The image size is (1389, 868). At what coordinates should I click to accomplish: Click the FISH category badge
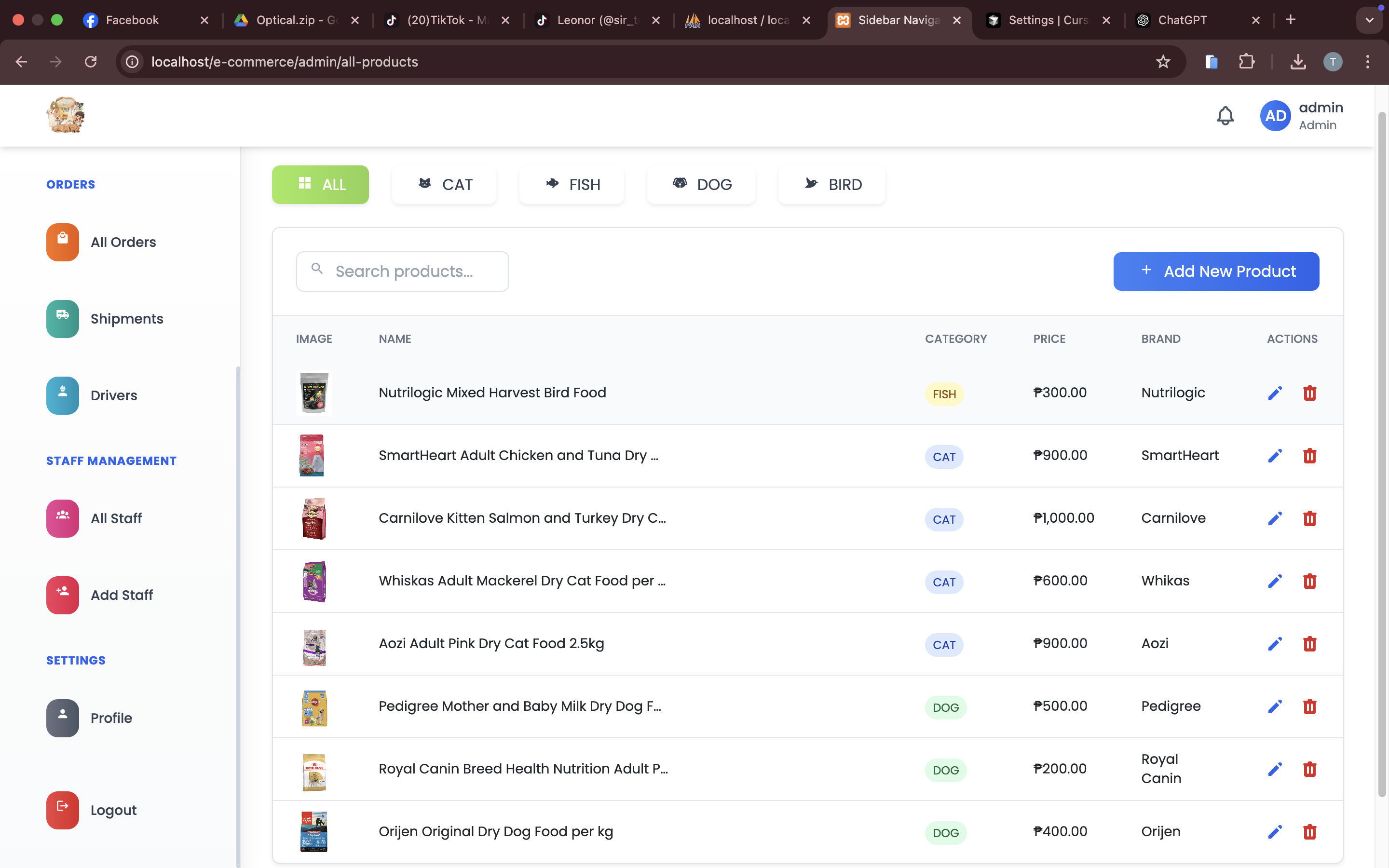(x=944, y=394)
